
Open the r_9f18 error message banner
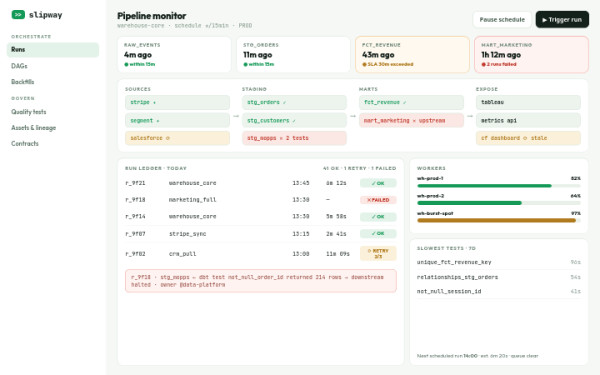(x=261, y=281)
